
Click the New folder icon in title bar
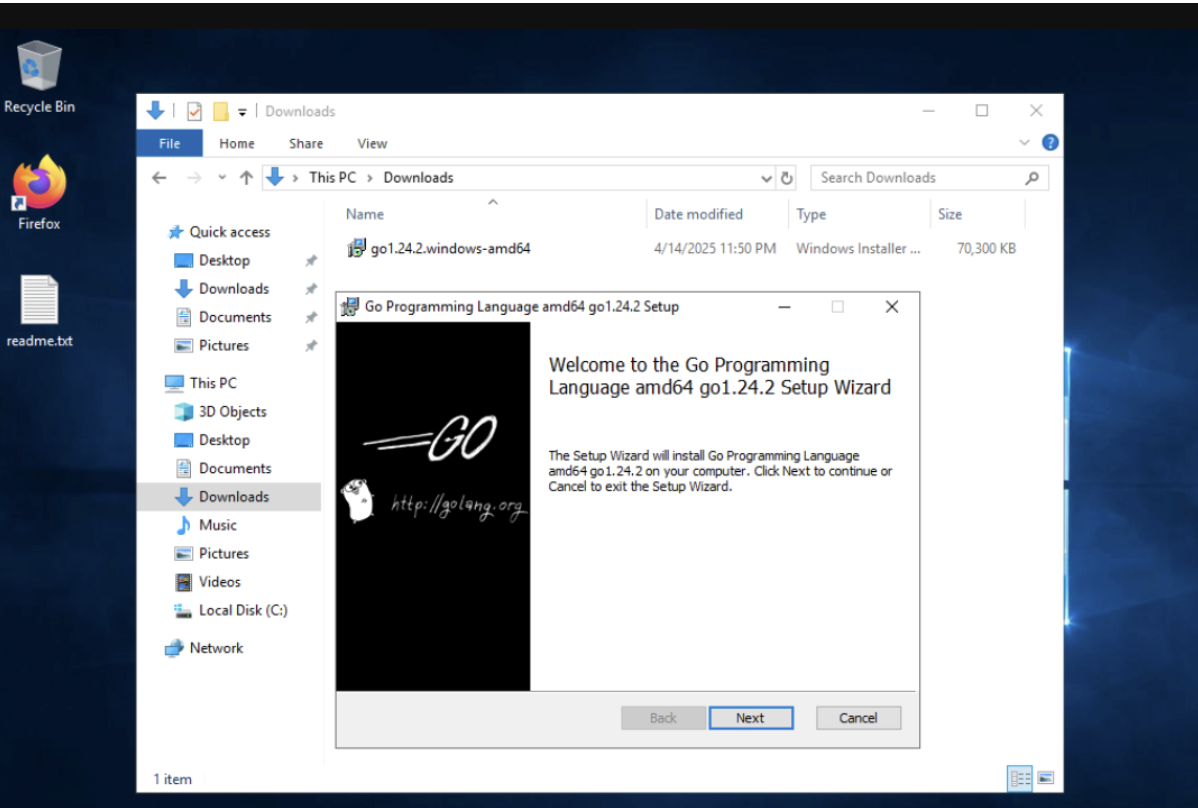point(221,112)
